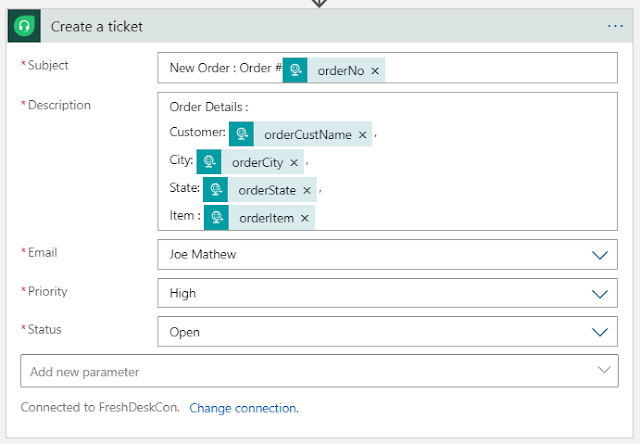This screenshot has height=444, width=640.
Task: Remove the orderItem token
Action: (x=304, y=218)
